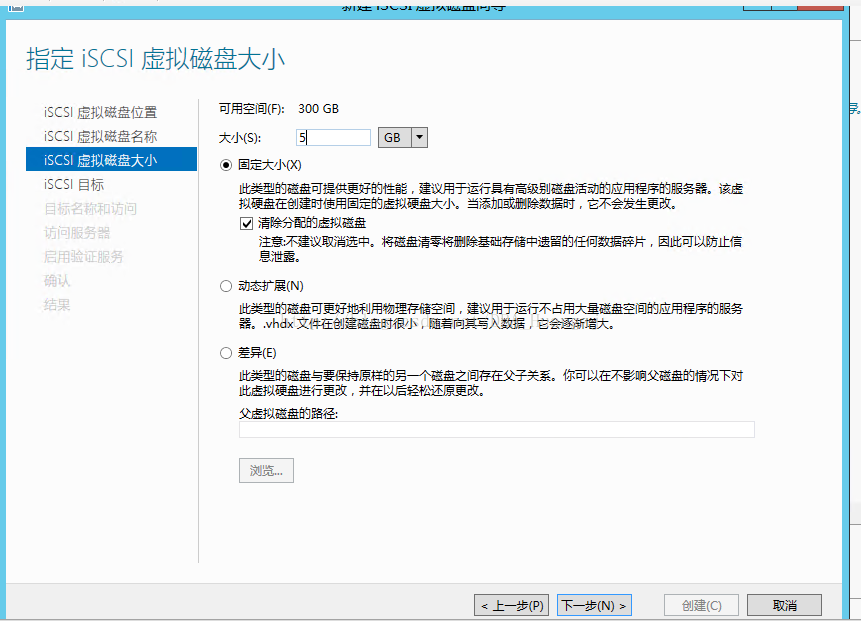
Task: Click the 可用空间(F) label
Action: point(251,109)
